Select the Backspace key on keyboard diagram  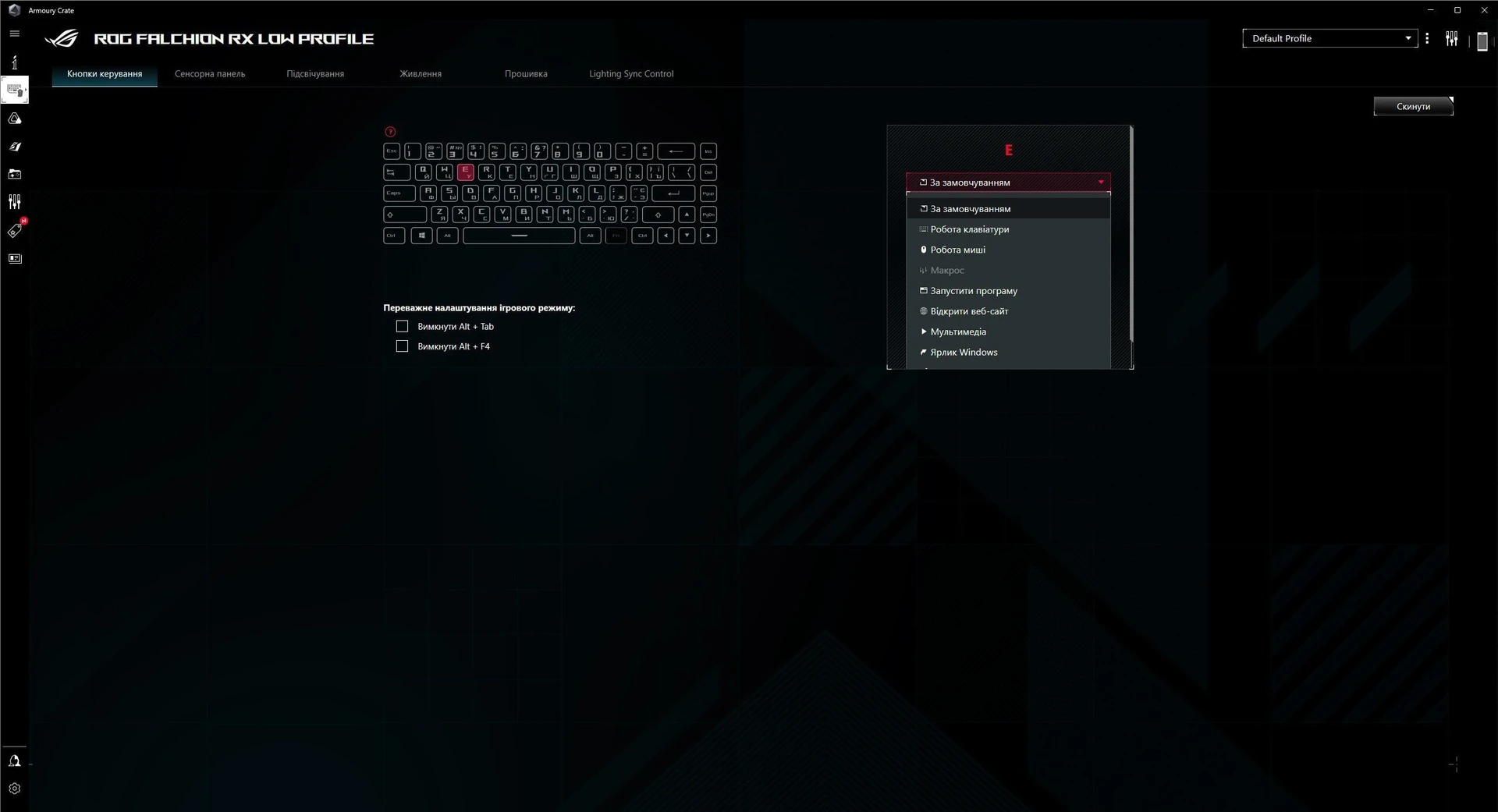pyautogui.click(x=676, y=151)
